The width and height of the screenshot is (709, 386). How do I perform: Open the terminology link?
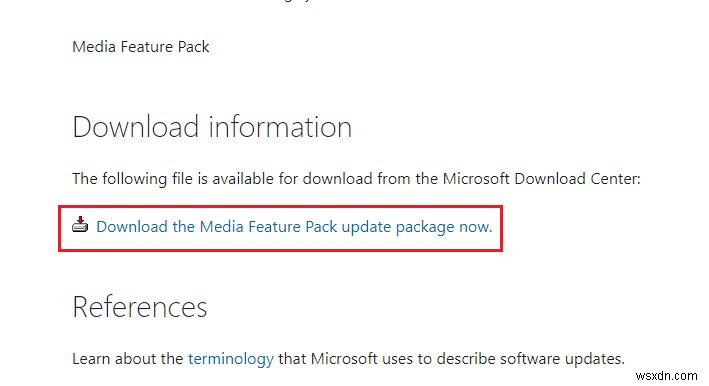click(231, 359)
